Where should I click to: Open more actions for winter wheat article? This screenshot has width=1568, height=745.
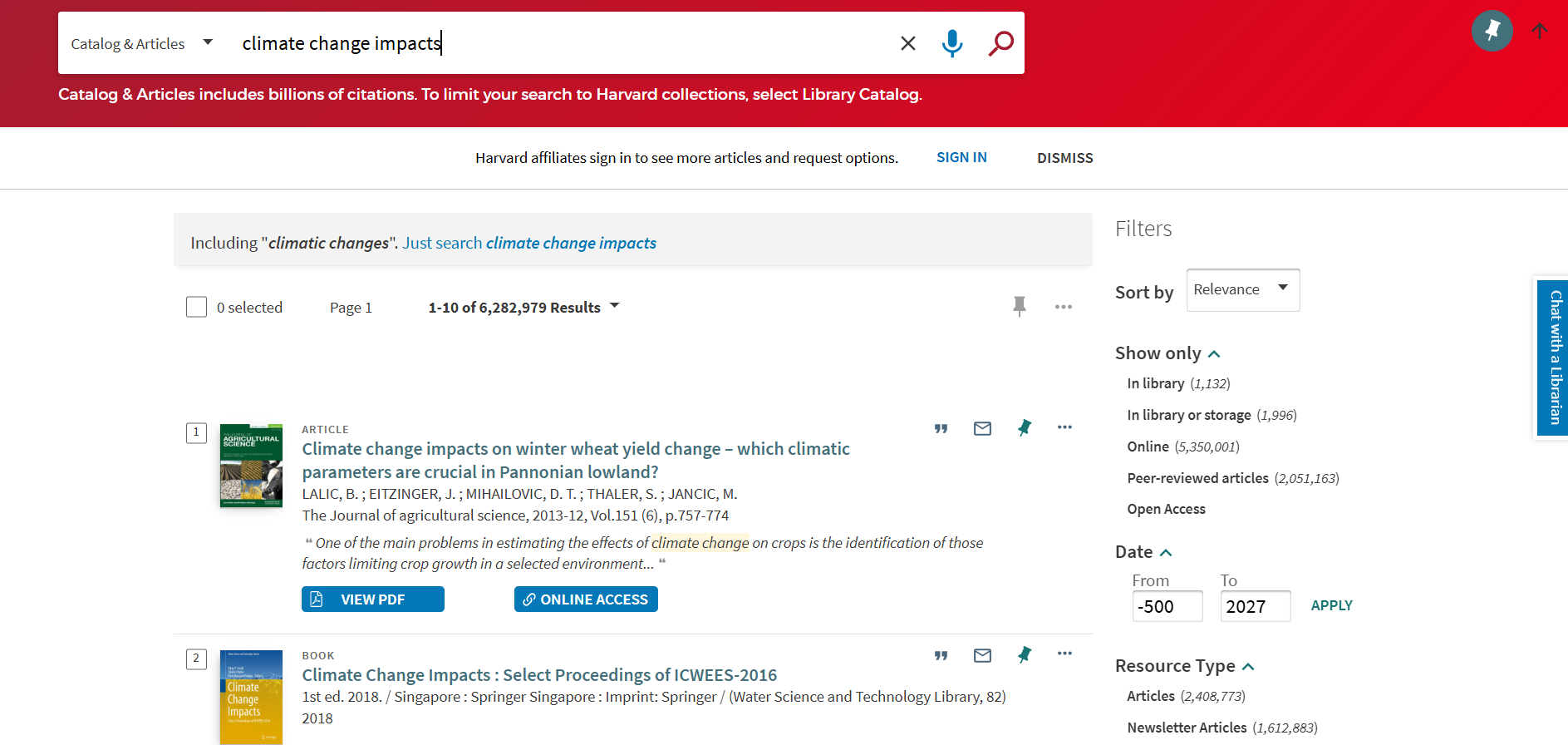click(1064, 427)
